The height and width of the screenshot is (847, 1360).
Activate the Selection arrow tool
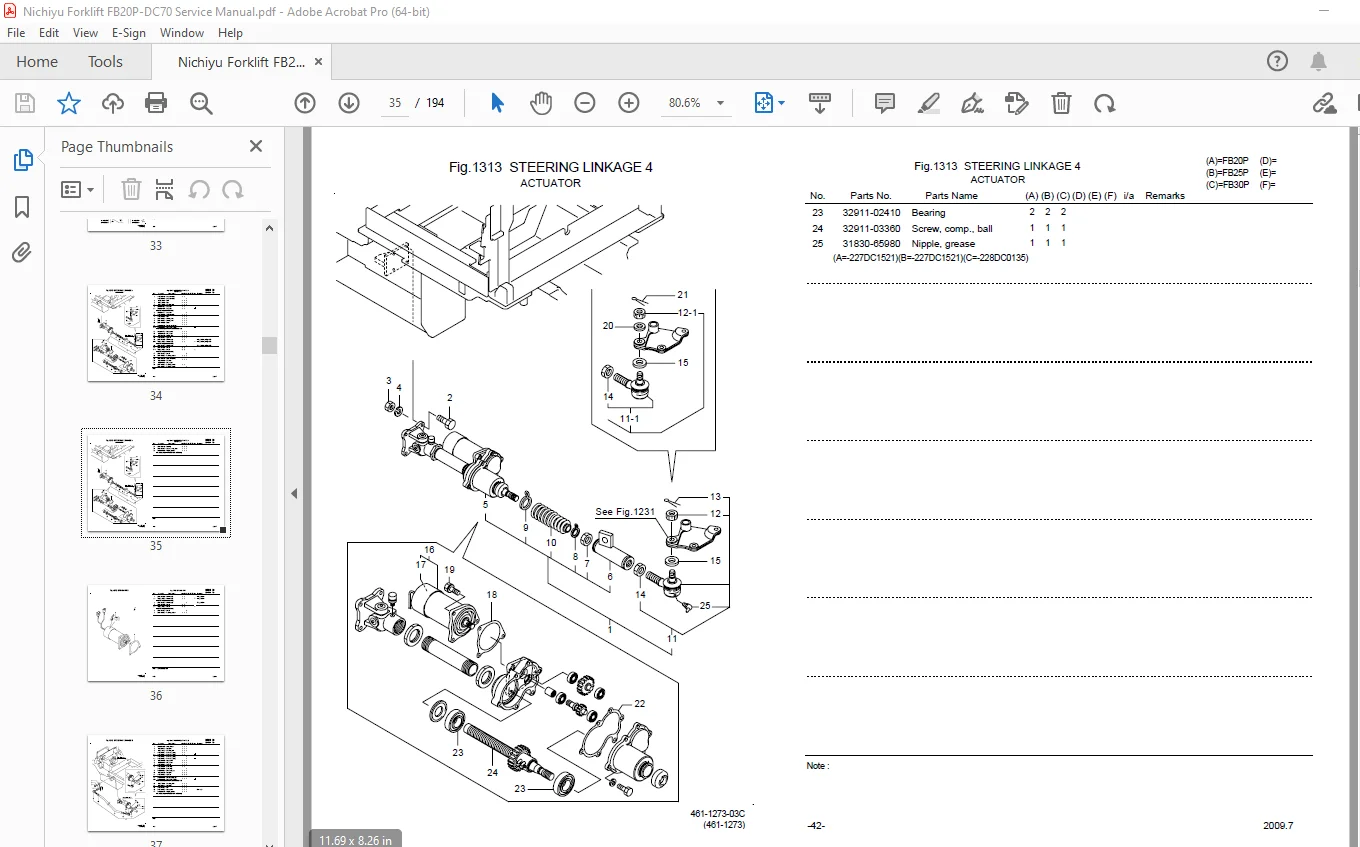coord(497,103)
